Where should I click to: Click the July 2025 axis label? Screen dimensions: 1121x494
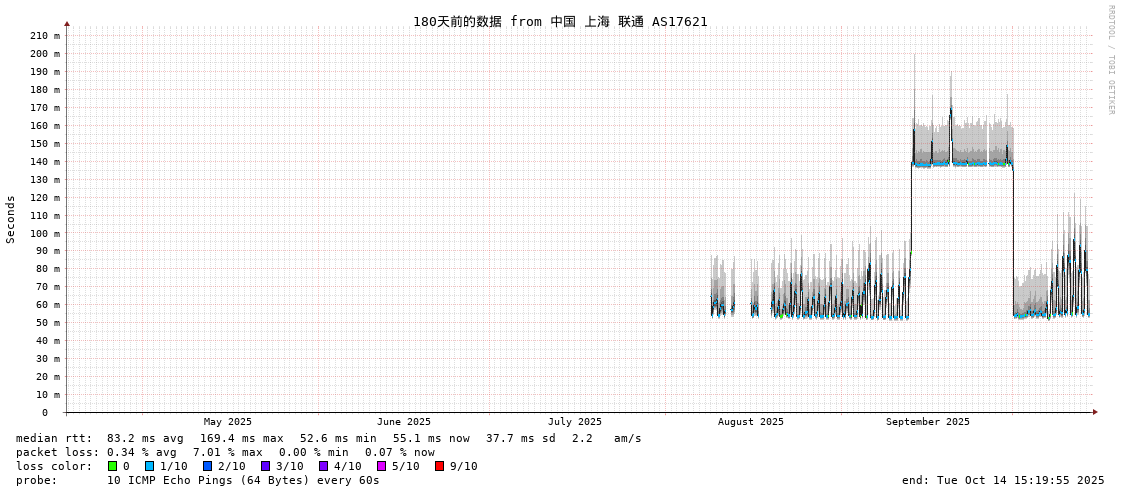click(x=575, y=422)
